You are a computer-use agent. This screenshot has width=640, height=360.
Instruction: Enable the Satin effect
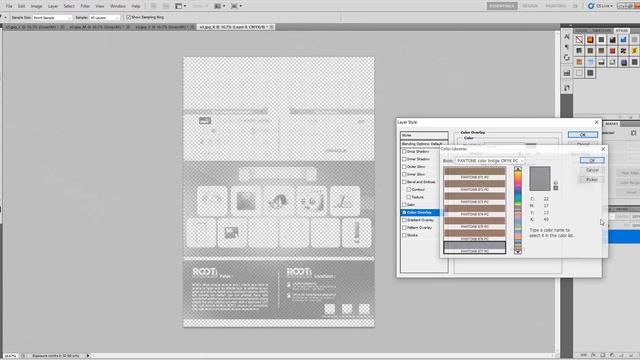[x=404, y=205]
